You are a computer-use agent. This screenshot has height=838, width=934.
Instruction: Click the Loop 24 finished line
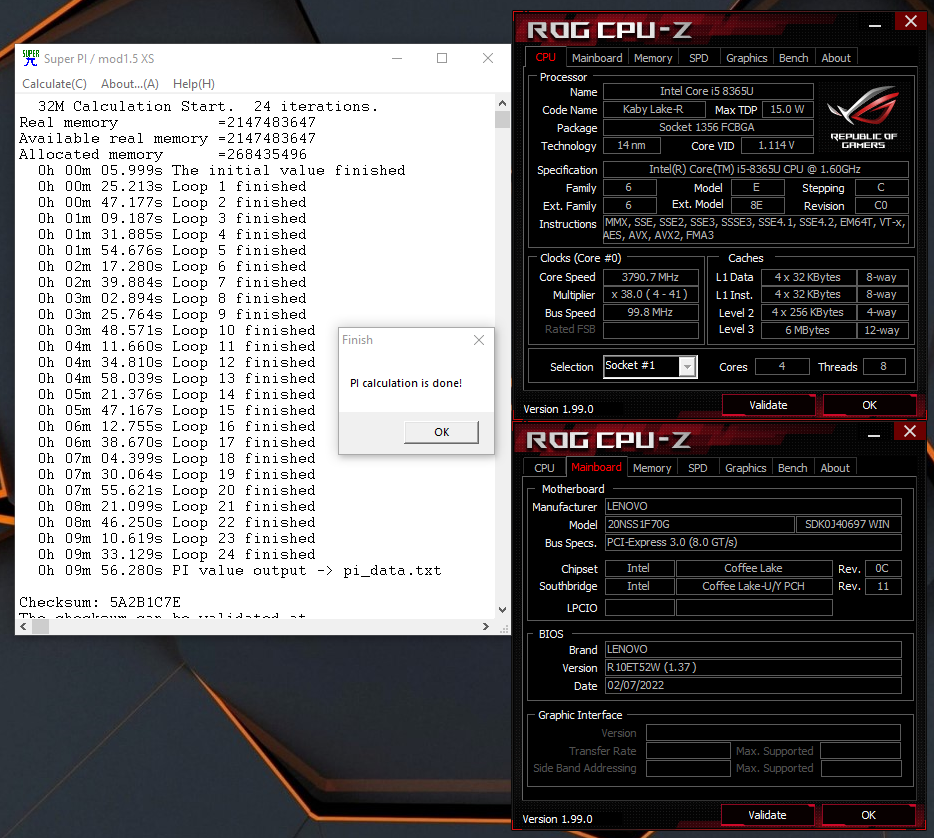pyautogui.click(x=177, y=554)
